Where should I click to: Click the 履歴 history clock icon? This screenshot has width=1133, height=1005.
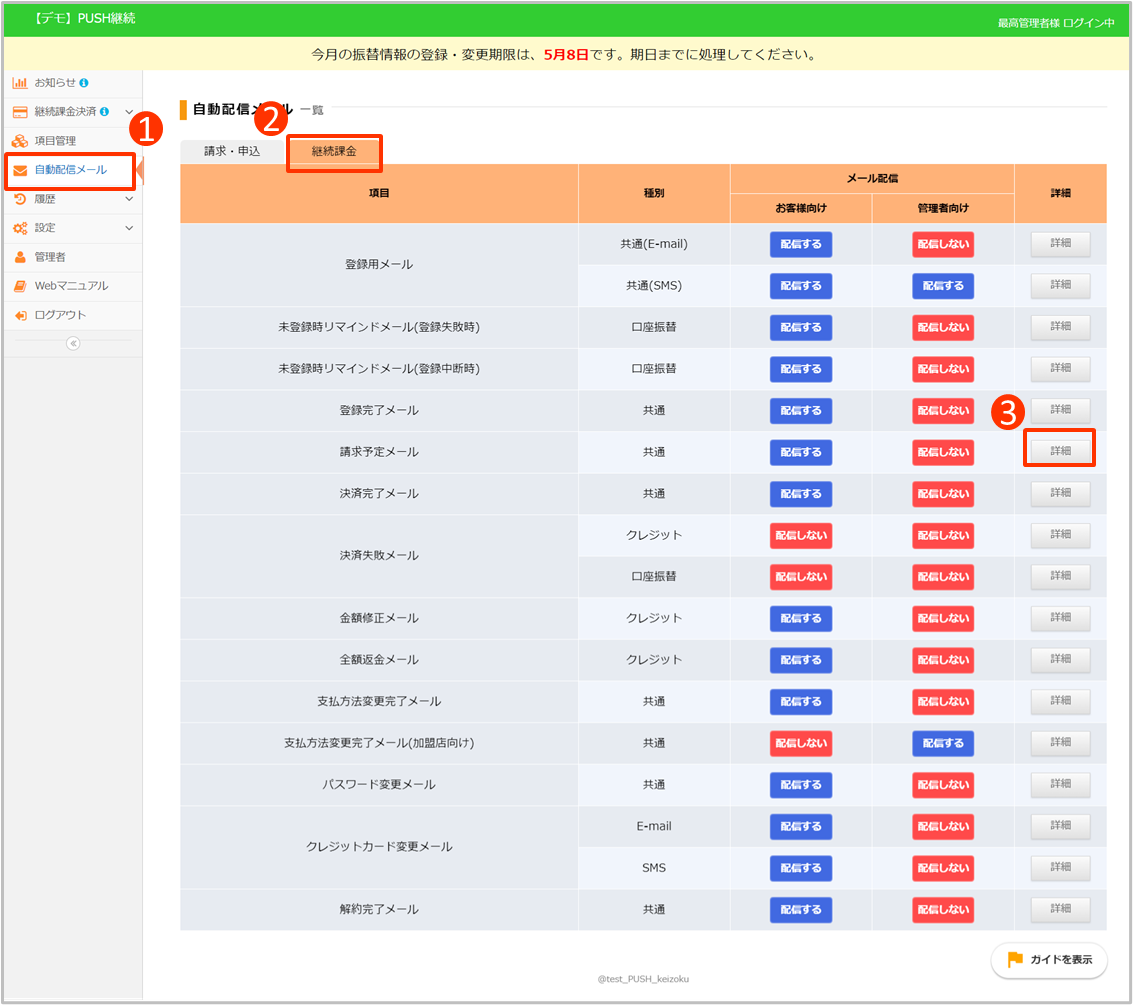pyautogui.click(x=20, y=199)
